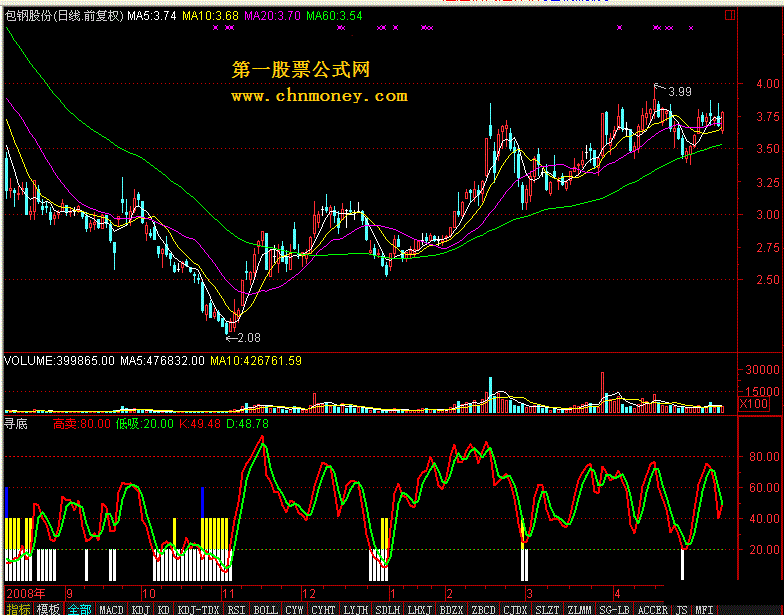Switch to the 指标 tab
This screenshot has width=784, height=615.
pos(19,609)
